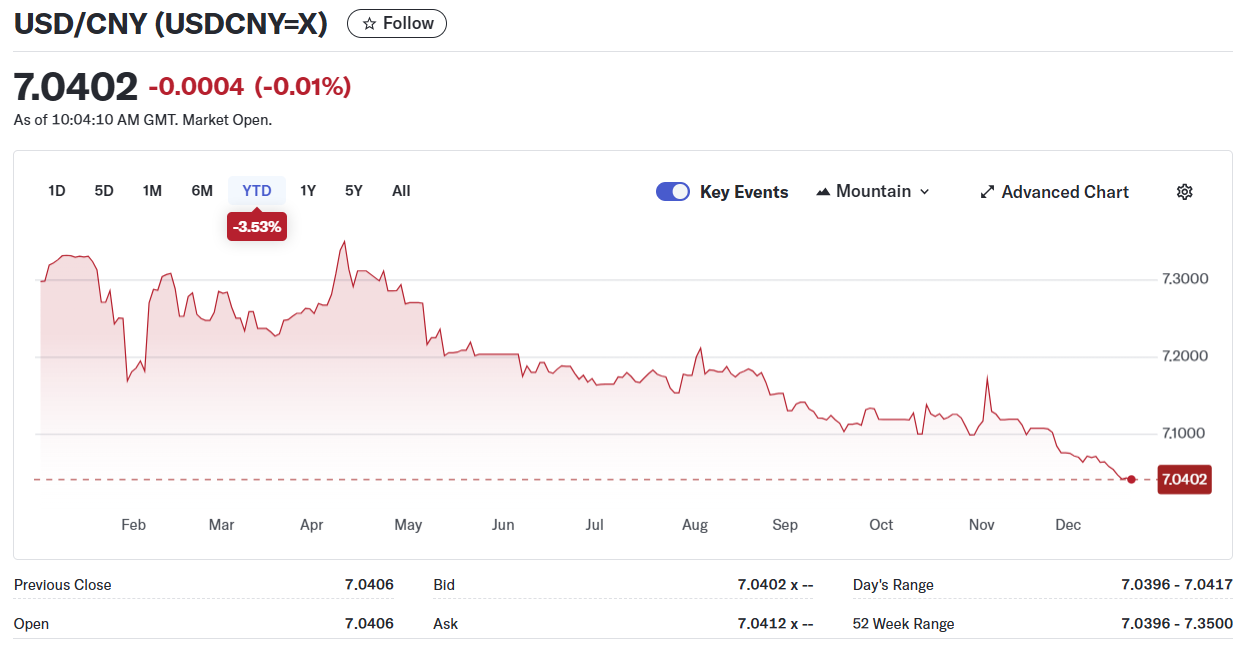
Task: Show the 1Y chart range
Action: pyautogui.click(x=308, y=191)
